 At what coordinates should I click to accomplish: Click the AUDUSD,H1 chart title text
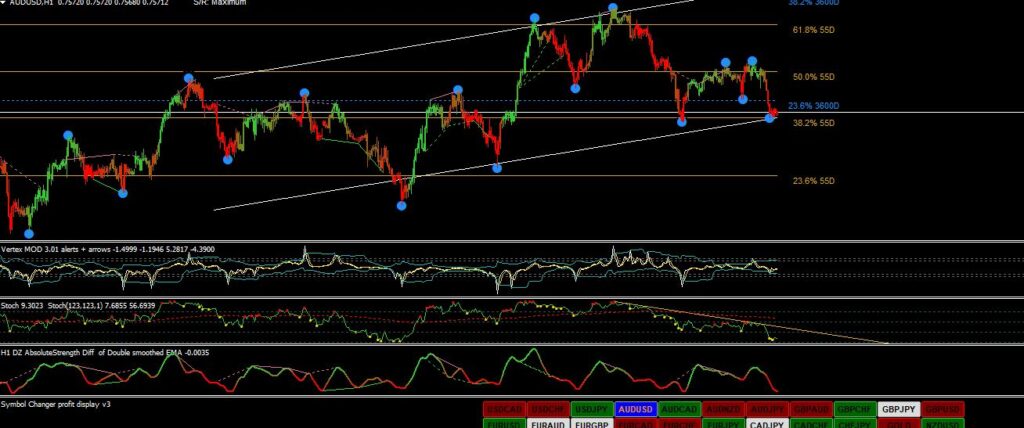31,3
